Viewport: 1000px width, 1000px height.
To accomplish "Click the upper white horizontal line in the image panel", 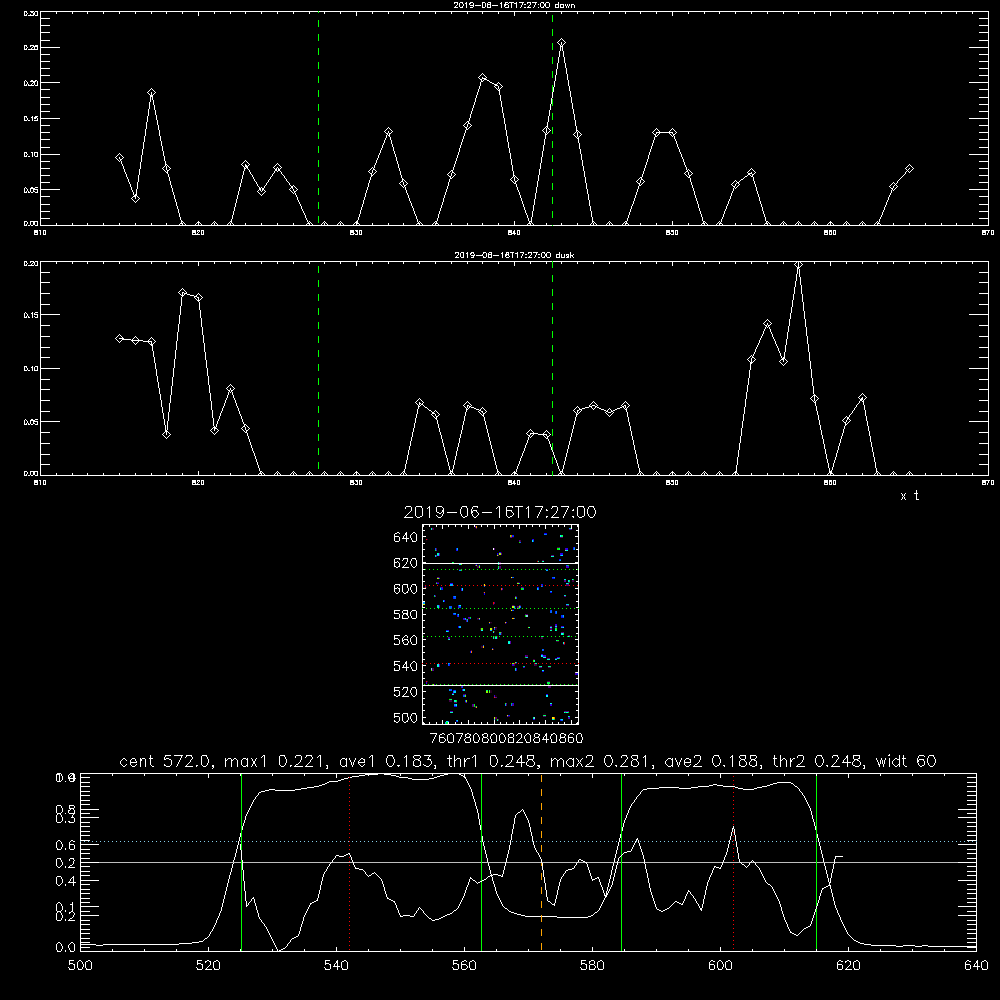I will coord(500,563).
